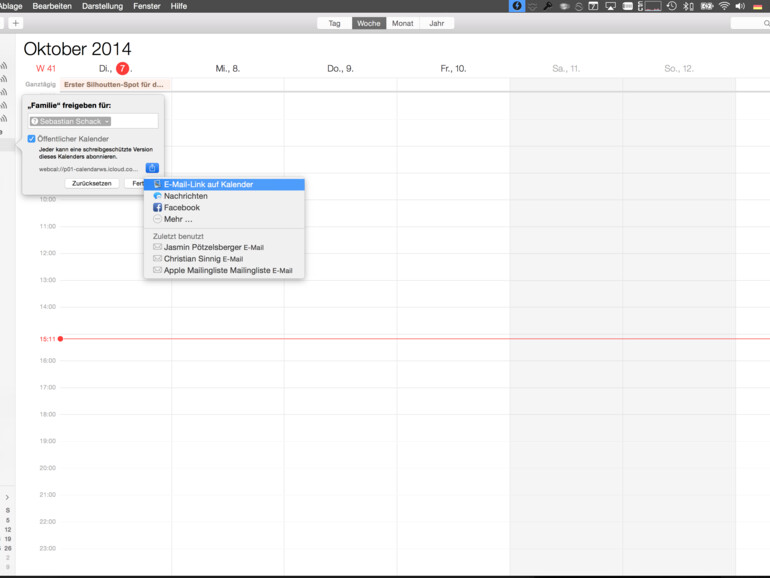770x578 pixels.
Task: Share with Apple Mailingliste E-Mail
Action: (224, 270)
